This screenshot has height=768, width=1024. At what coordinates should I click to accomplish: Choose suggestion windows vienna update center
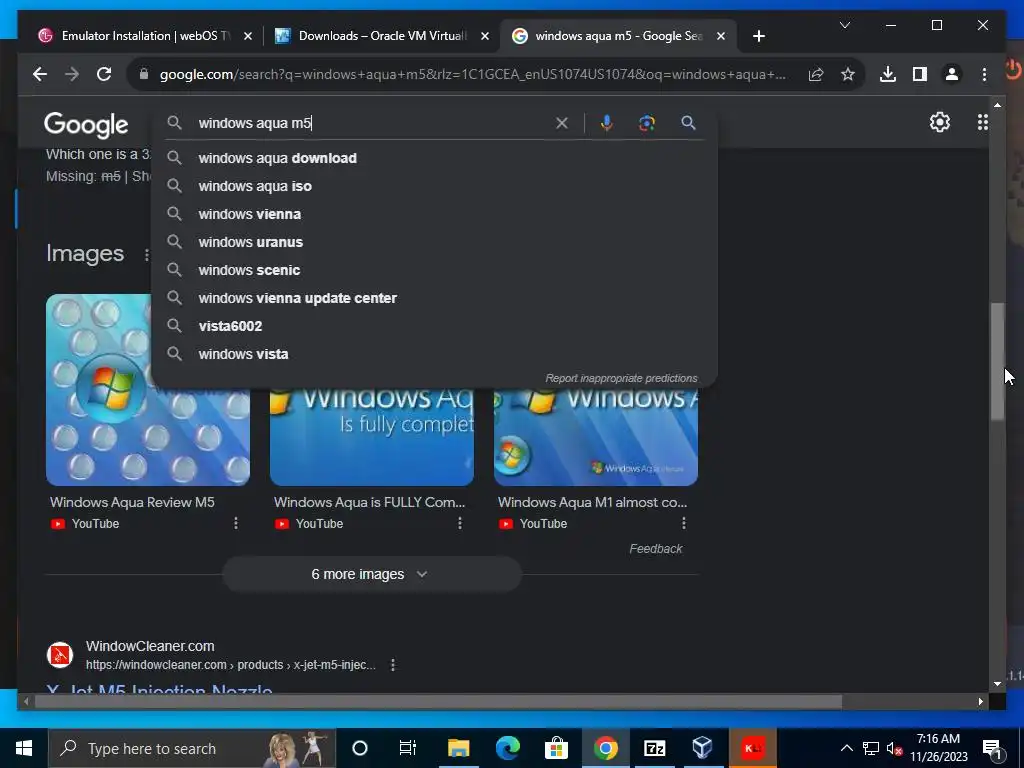(x=434, y=298)
